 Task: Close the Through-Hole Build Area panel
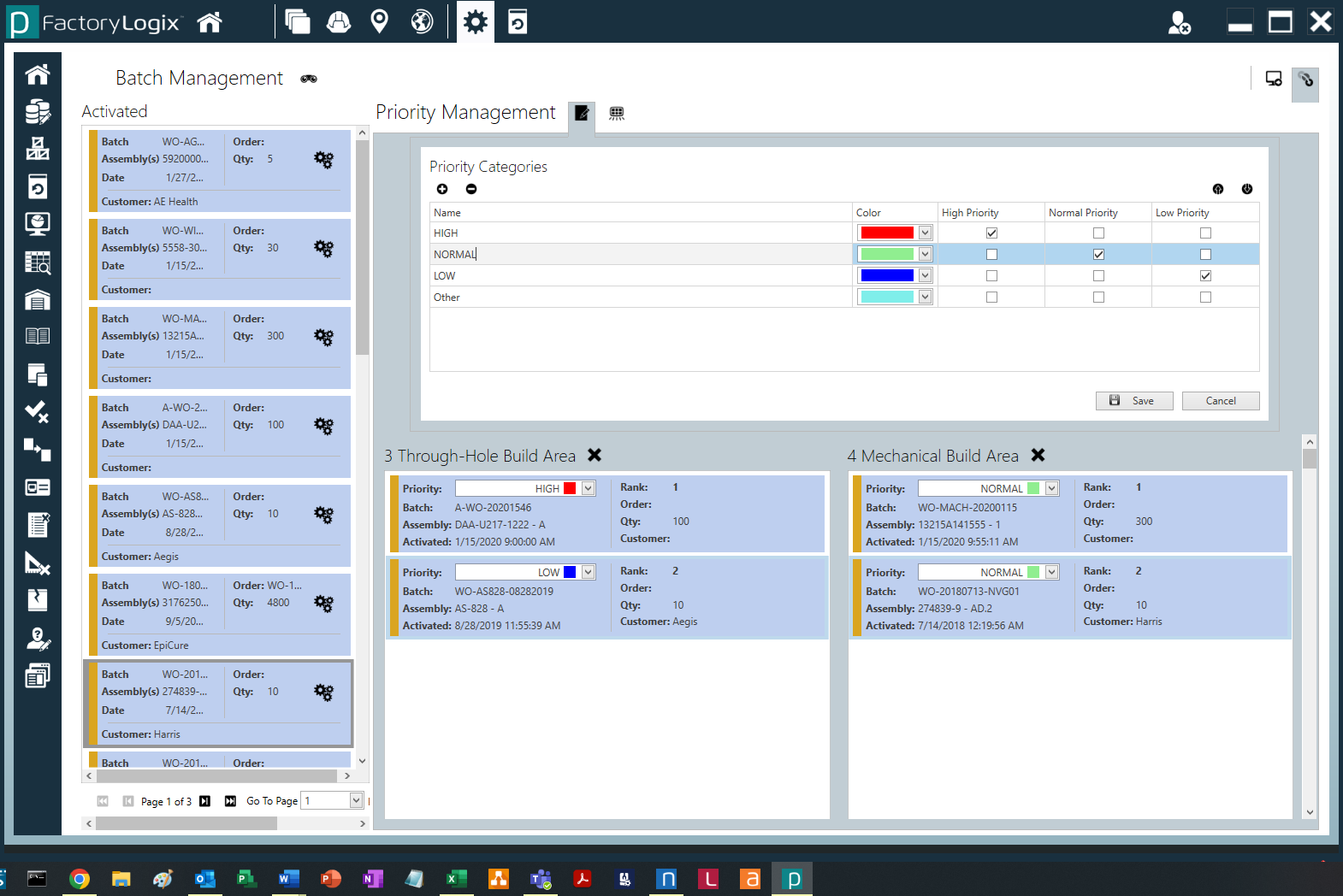[595, 456]
